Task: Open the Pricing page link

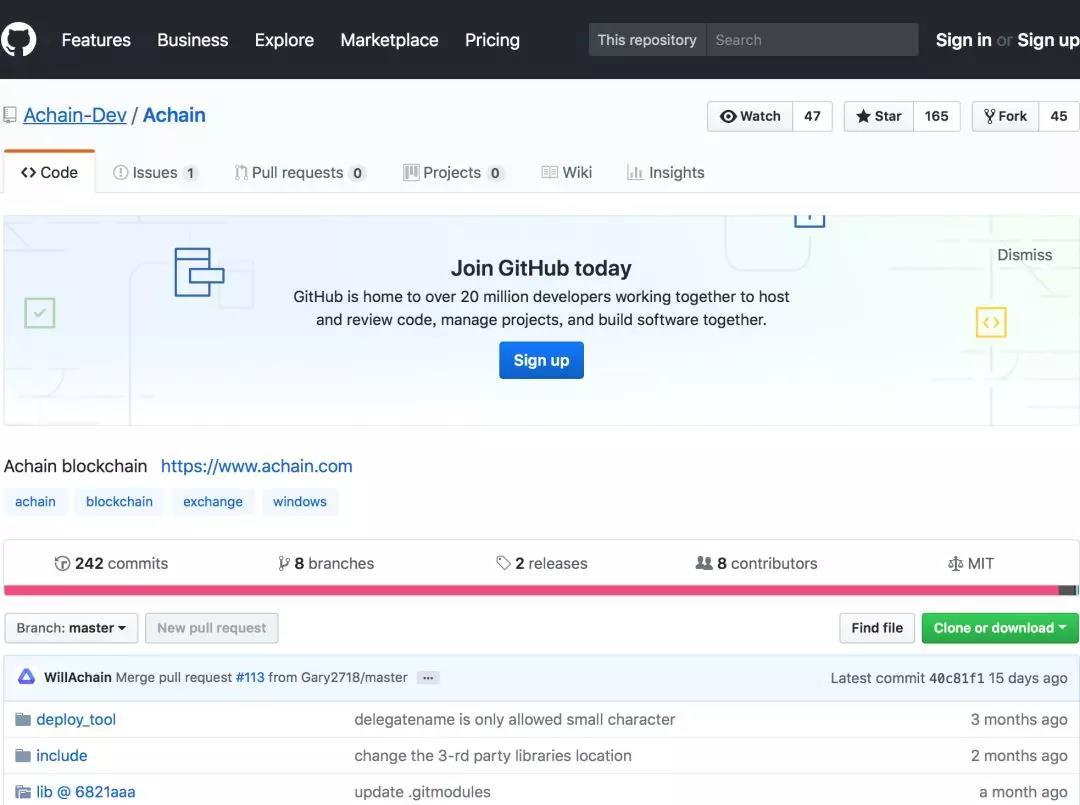Action: (x=492, y=40)
